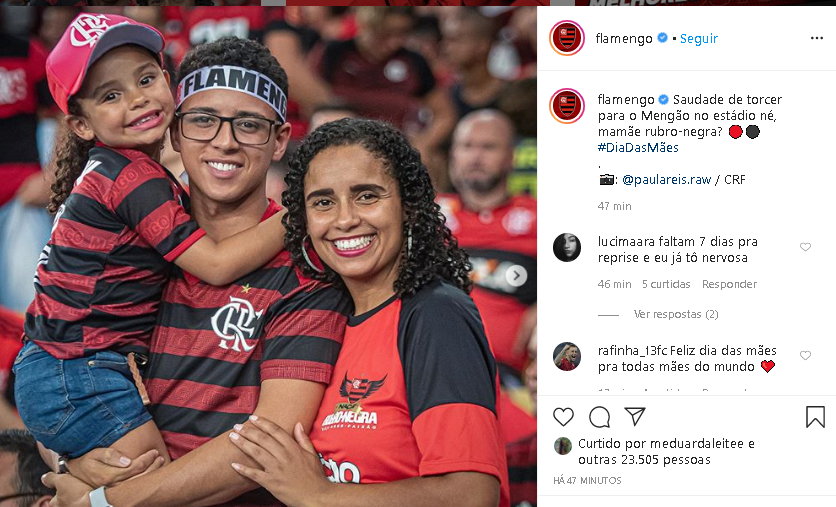Open the comment bubble icon
Viewport: 836px width, 507px height.
point(599,417)
